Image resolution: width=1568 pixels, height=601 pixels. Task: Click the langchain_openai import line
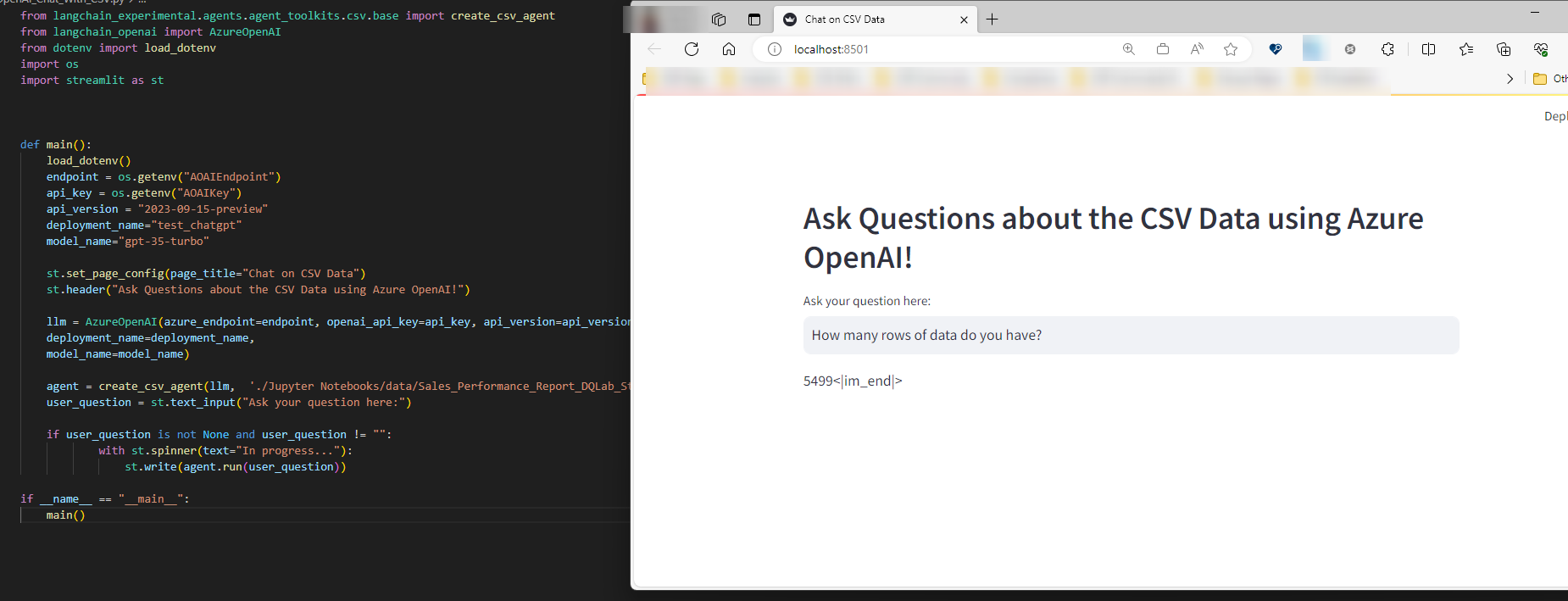(x=151, y=32)
